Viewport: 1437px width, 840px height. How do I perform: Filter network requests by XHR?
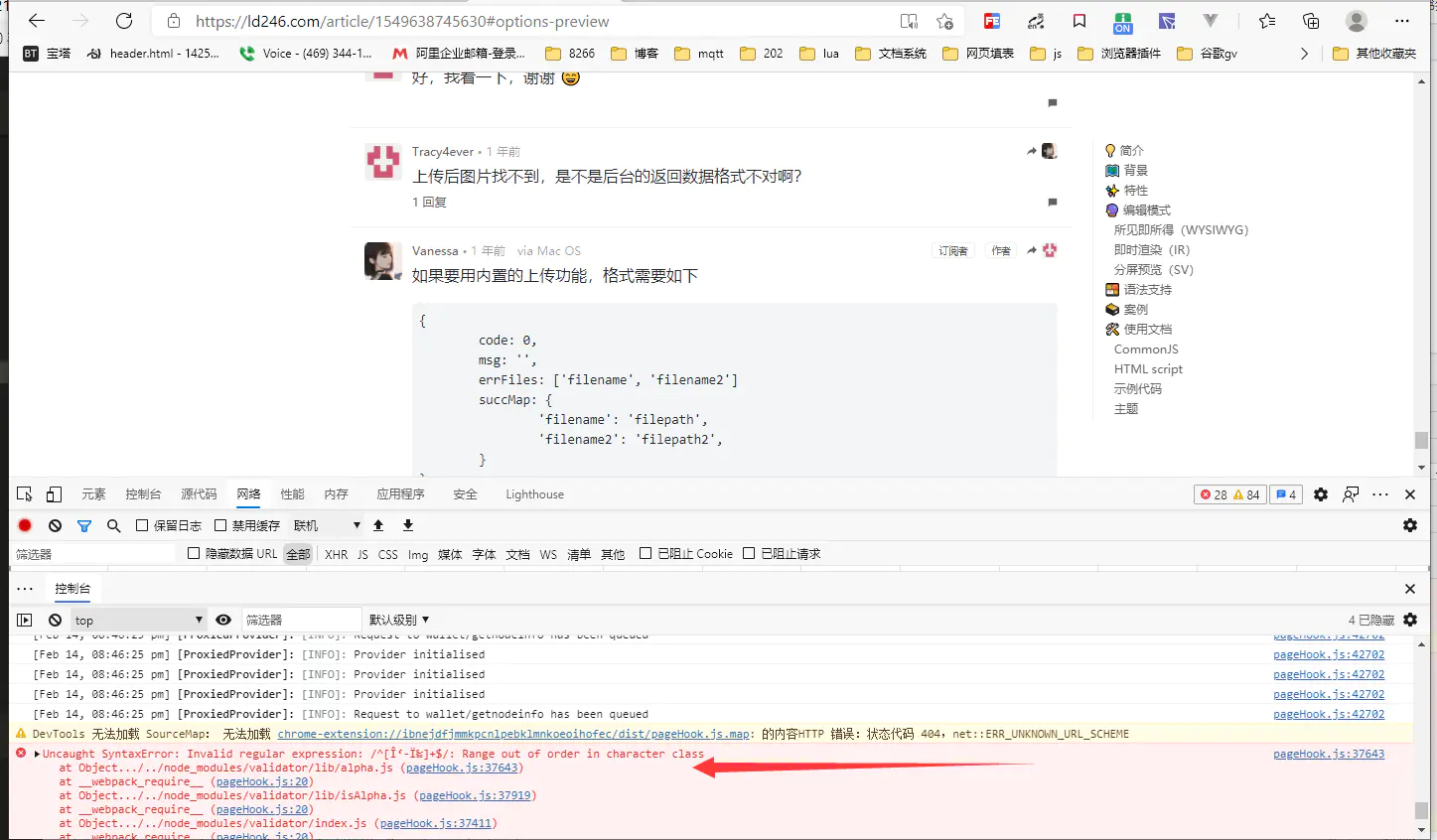(336, 554)
